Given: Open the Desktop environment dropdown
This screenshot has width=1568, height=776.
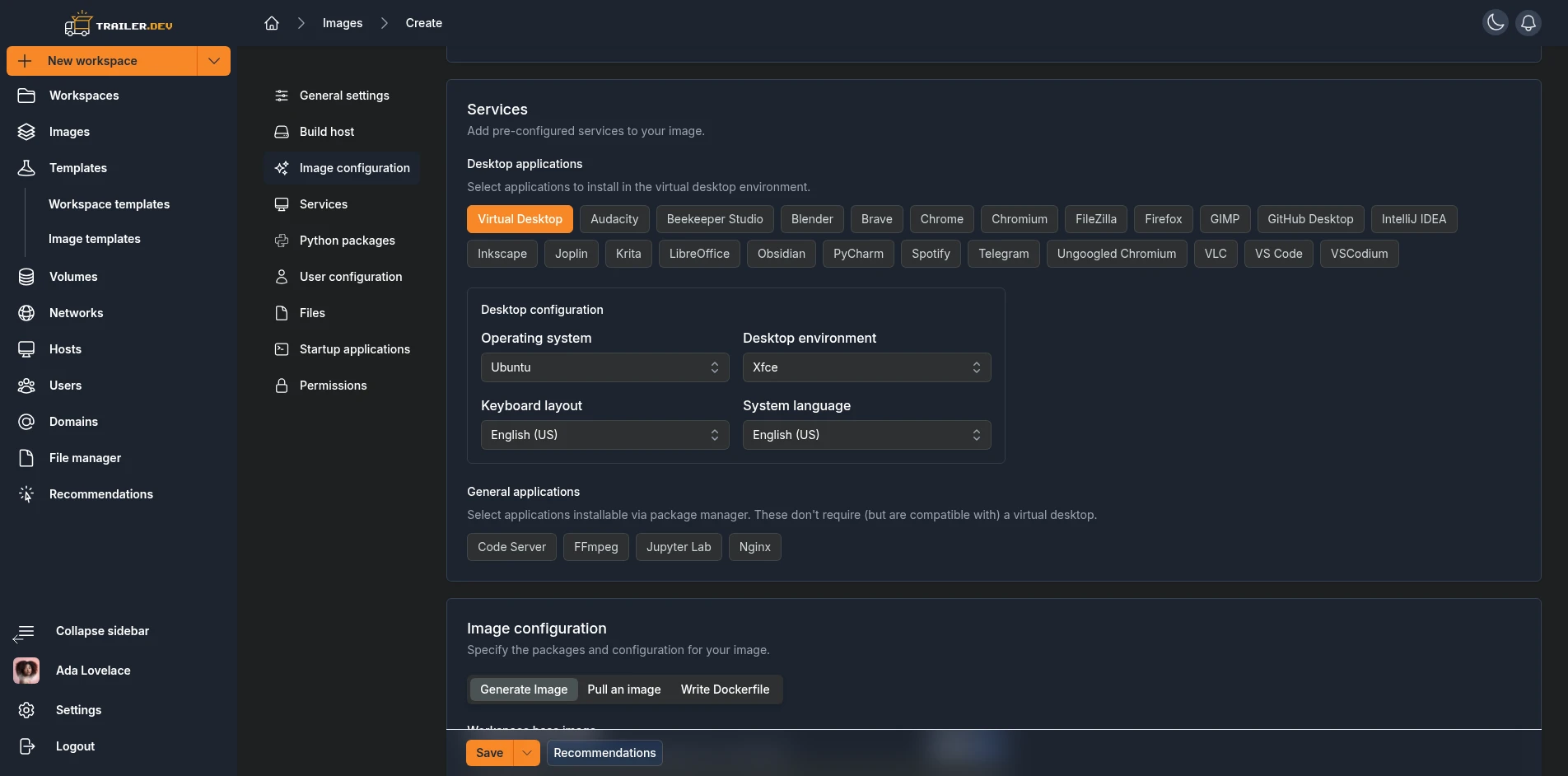Looking at the screenshot, I should coord(867,367).
